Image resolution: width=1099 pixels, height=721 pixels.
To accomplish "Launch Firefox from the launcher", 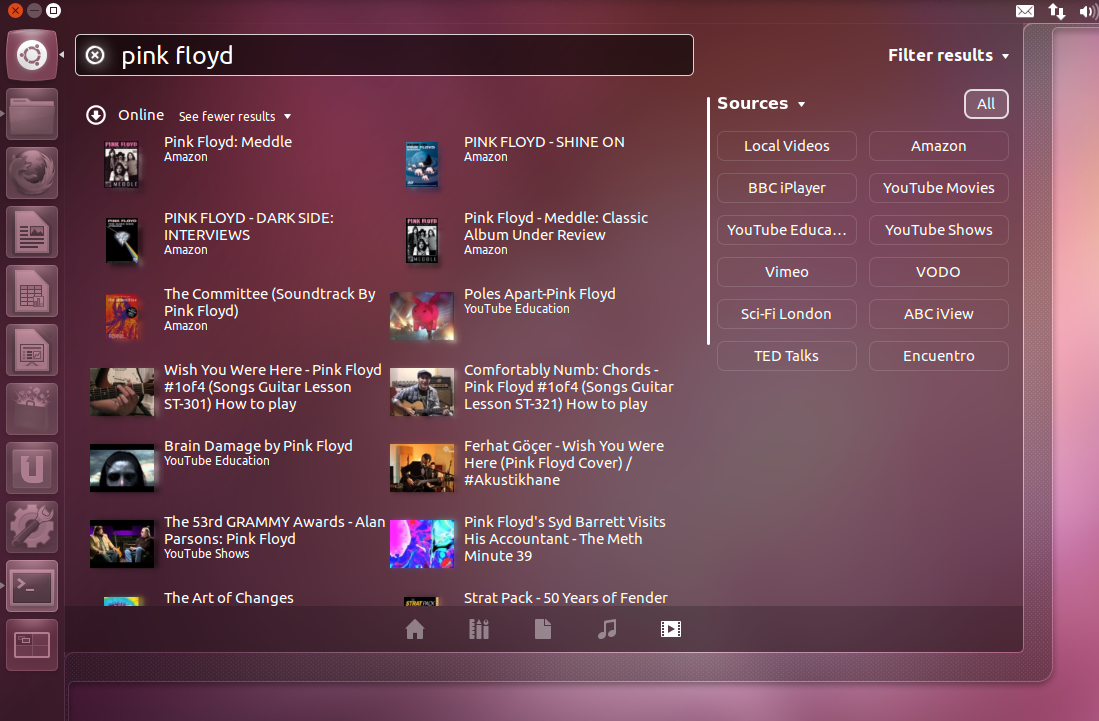I will tap(32, 173).
